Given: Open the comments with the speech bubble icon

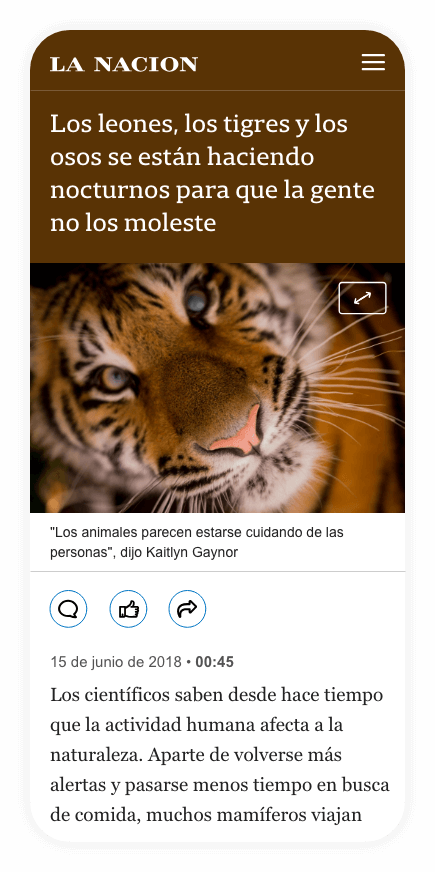Looking at the screenshot, I should (68, 609).
